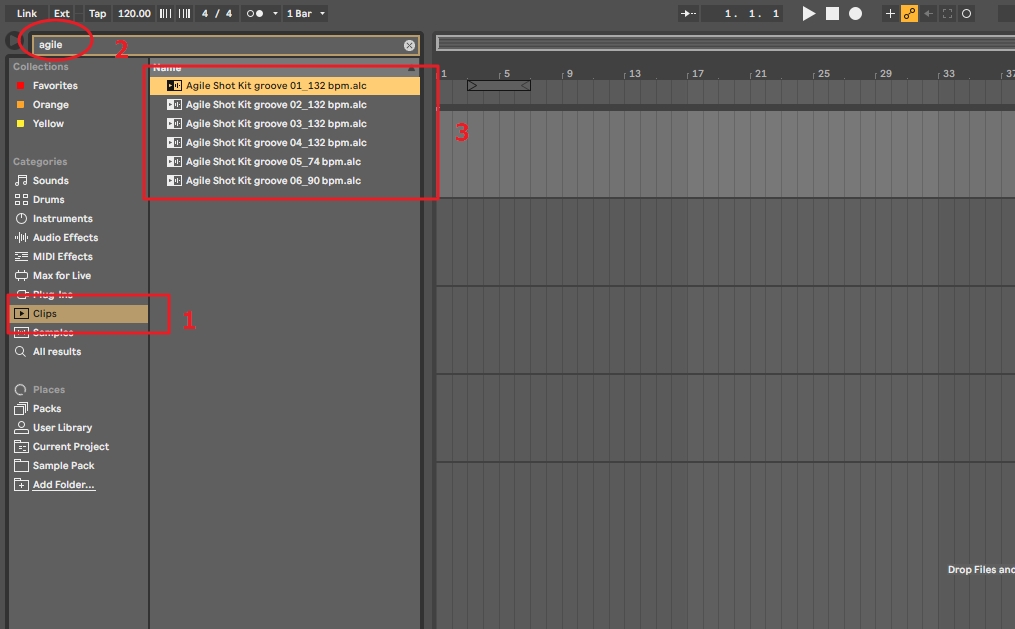Viewport: 1015px width, 629px height.
Task: Show All results in browser
Action: (57, 351)
